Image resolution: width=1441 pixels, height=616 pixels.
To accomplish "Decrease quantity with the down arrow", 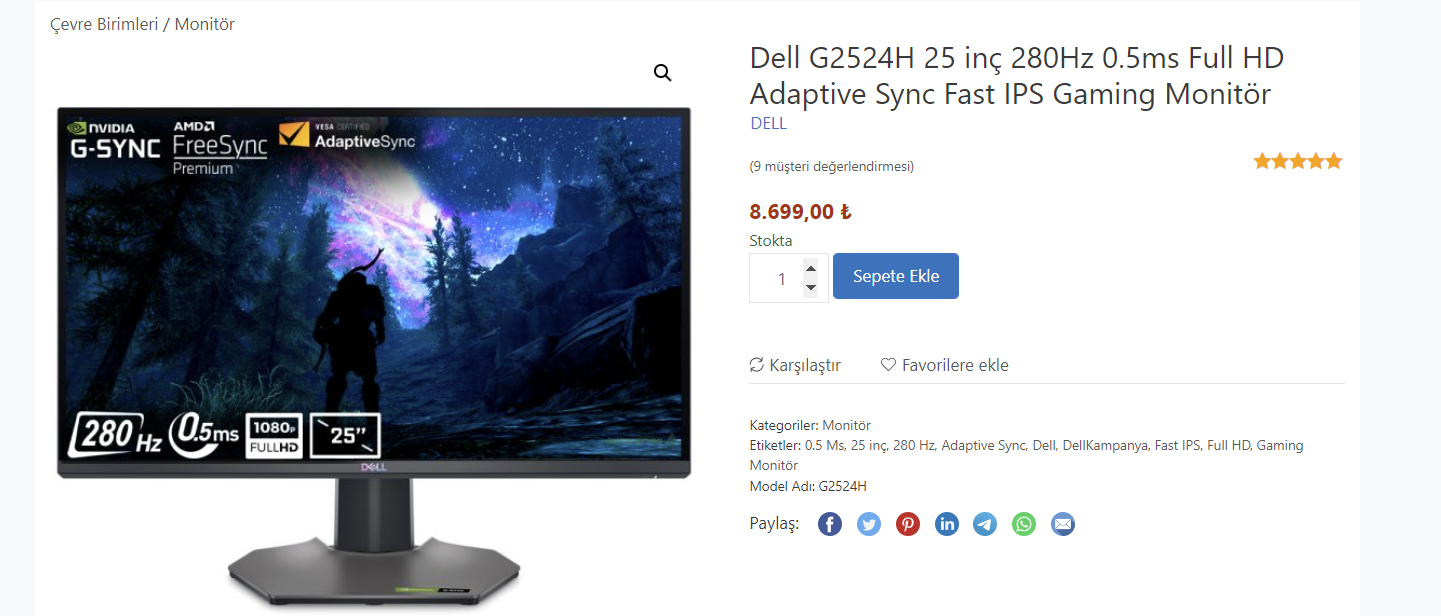I will coord(811,288).
